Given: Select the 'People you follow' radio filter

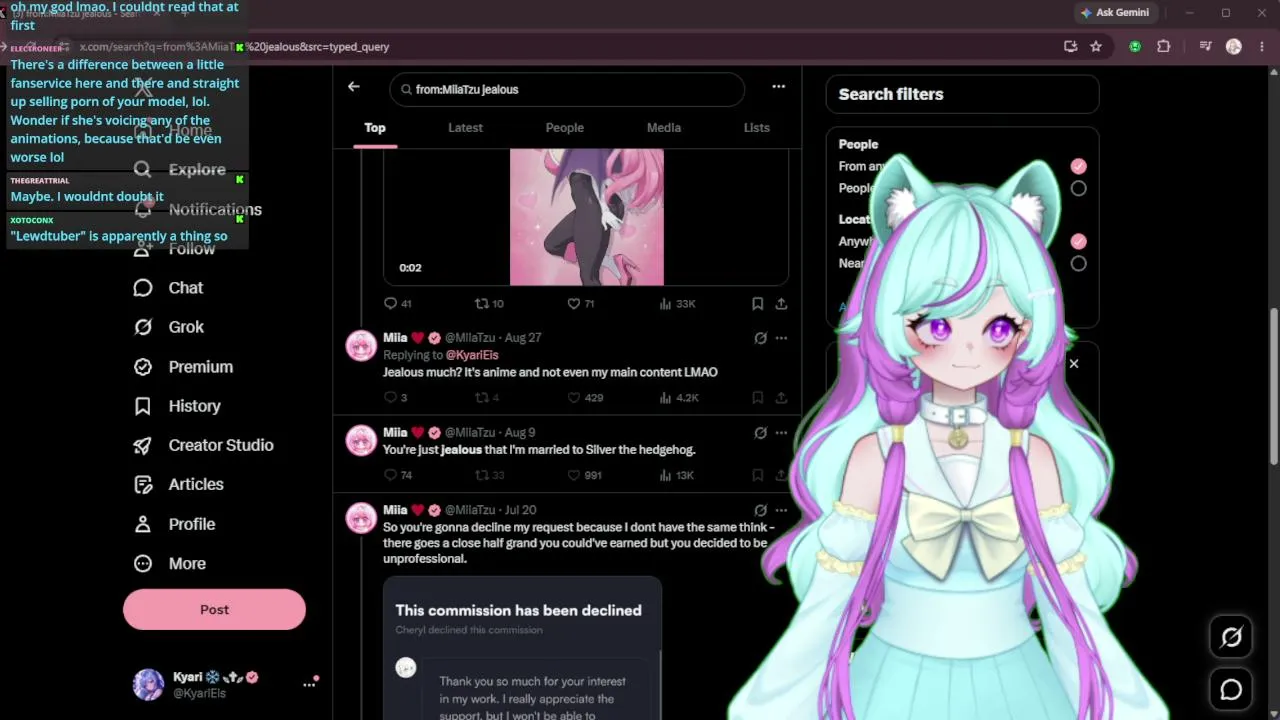Looking at the screenshot, I should click(x=1078, y=188).
